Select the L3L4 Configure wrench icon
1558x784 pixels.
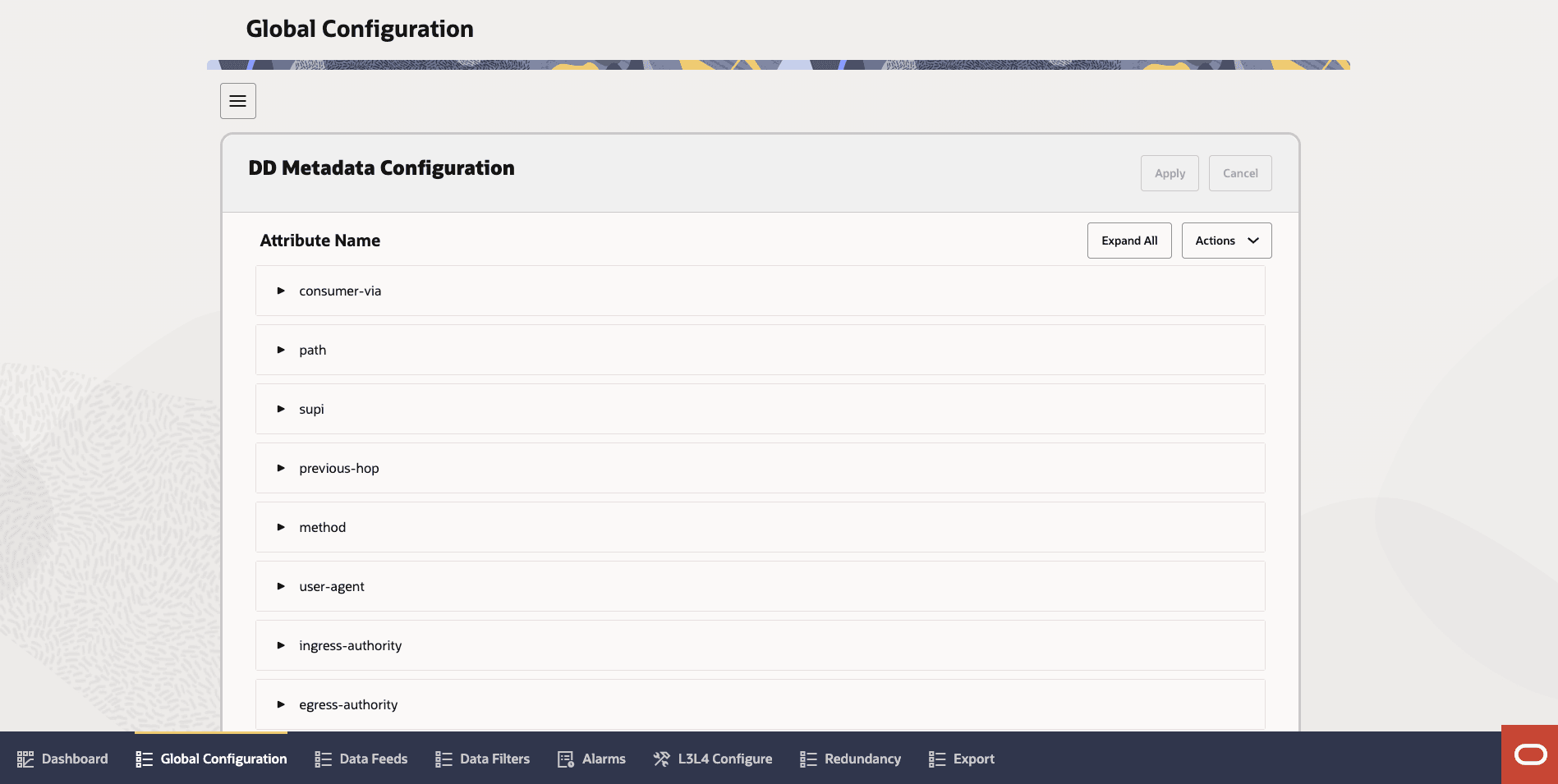point(660,759)
